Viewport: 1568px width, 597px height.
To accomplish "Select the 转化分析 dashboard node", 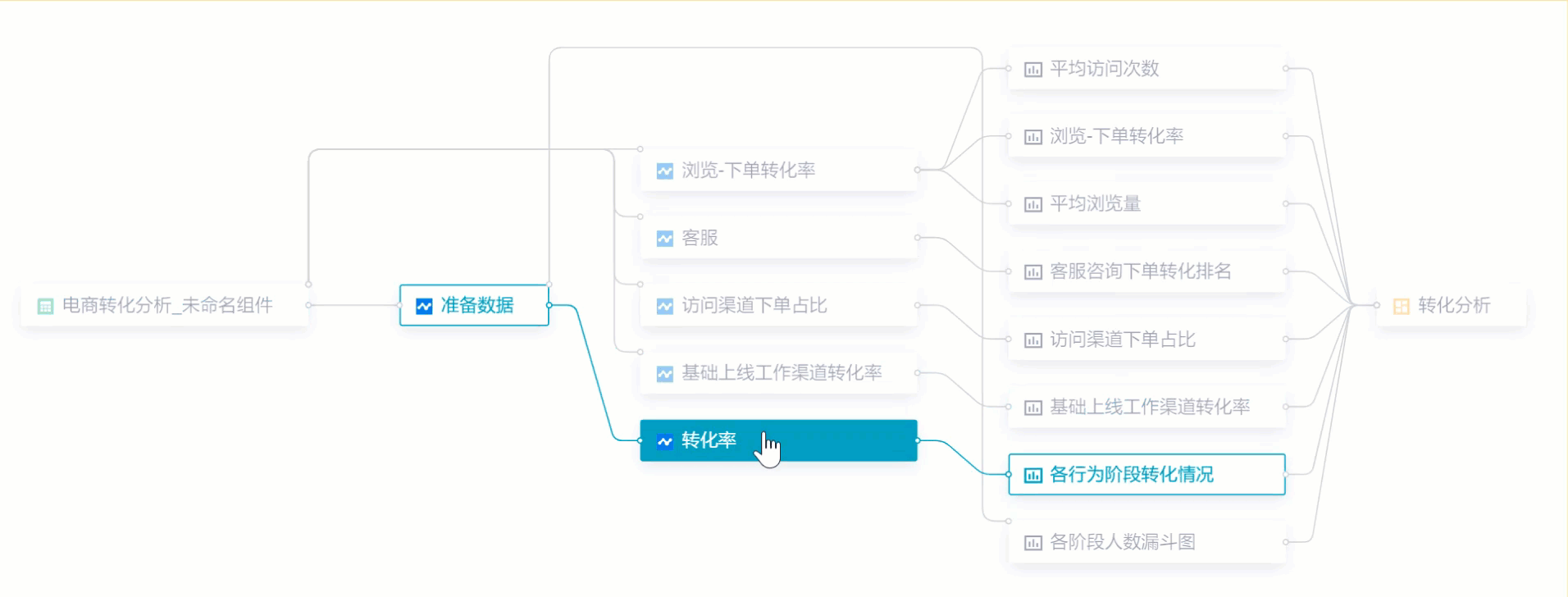I will (x=1452, y=305).
